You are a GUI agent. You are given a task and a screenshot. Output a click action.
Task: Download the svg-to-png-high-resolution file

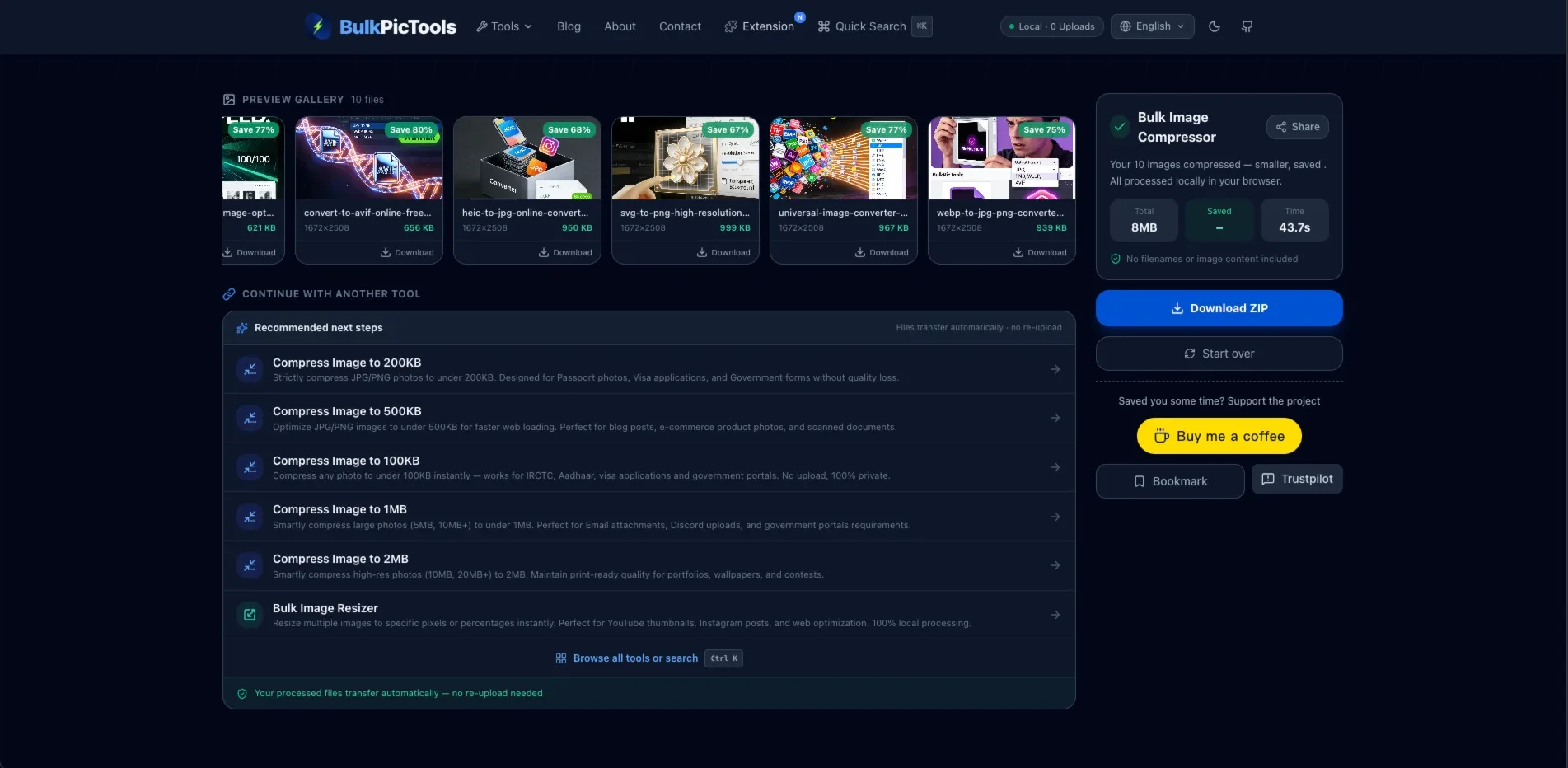(723, 252)
